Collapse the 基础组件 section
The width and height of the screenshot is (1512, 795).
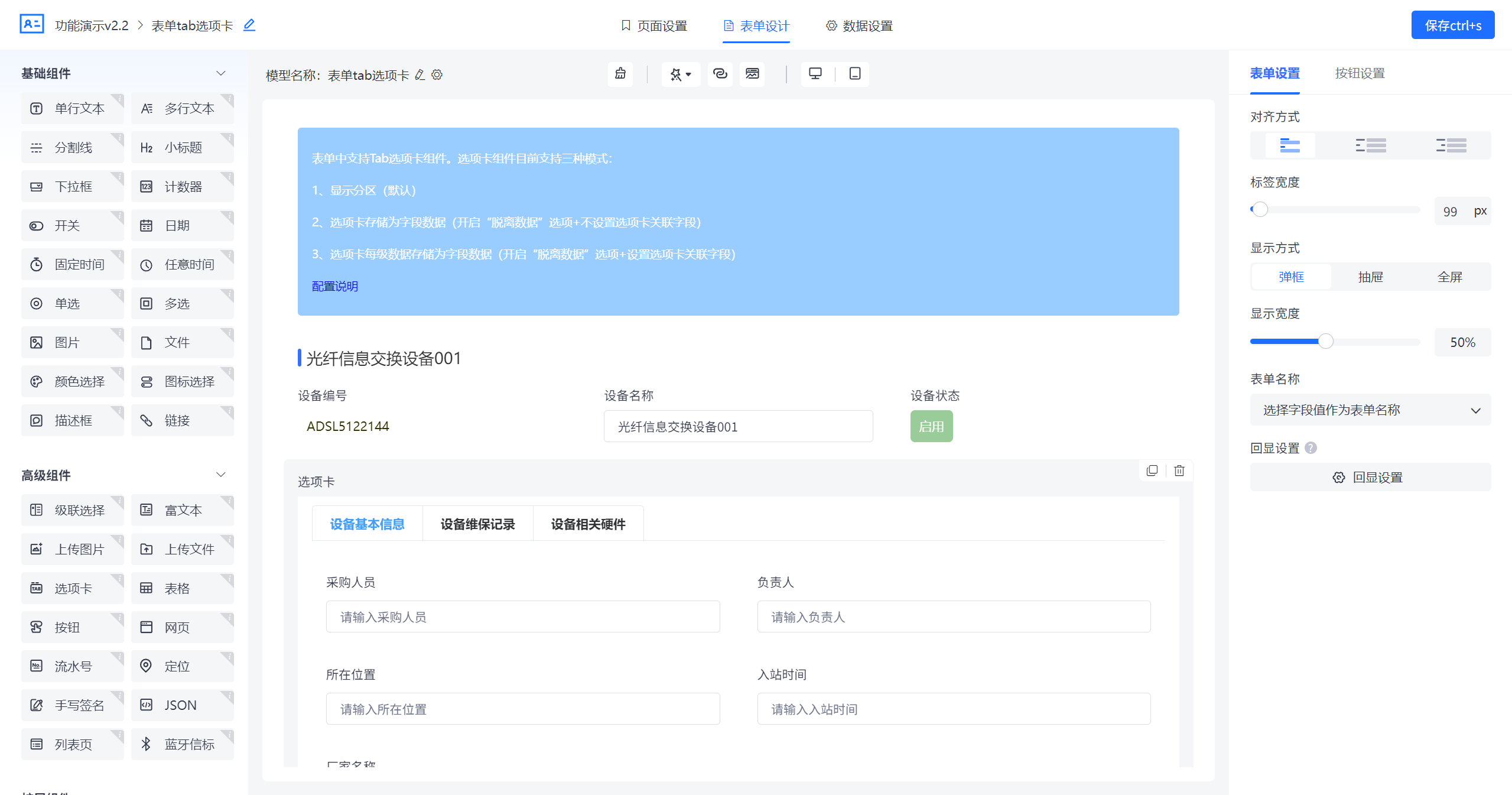click(220, 73)
